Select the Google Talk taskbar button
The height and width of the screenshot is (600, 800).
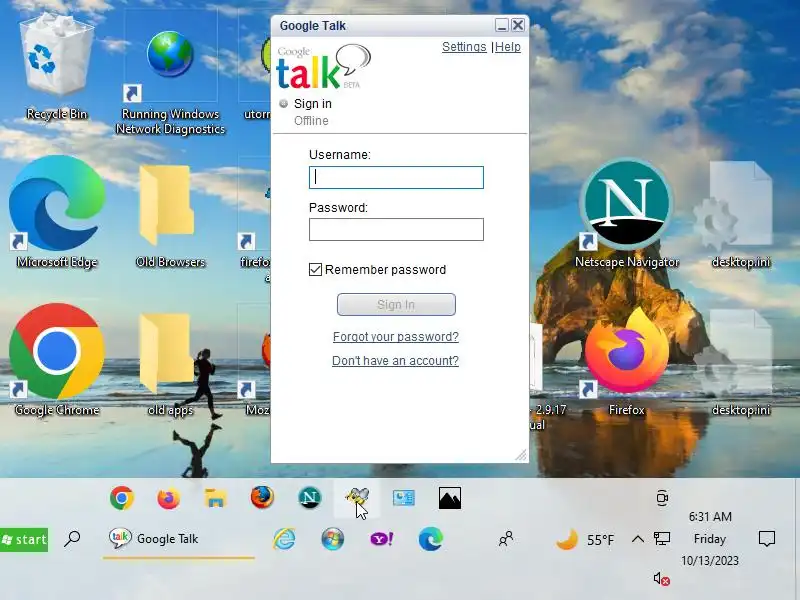pyautogui.click(x=179, y=539)
